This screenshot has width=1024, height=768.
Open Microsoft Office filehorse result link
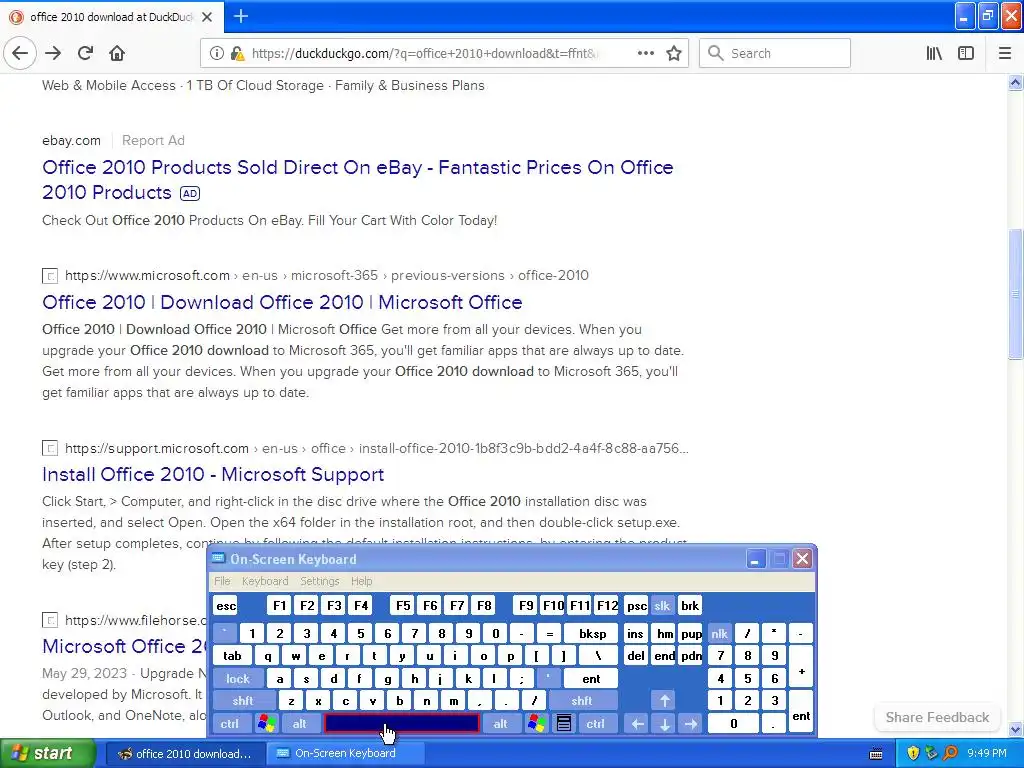click(124, 647)
